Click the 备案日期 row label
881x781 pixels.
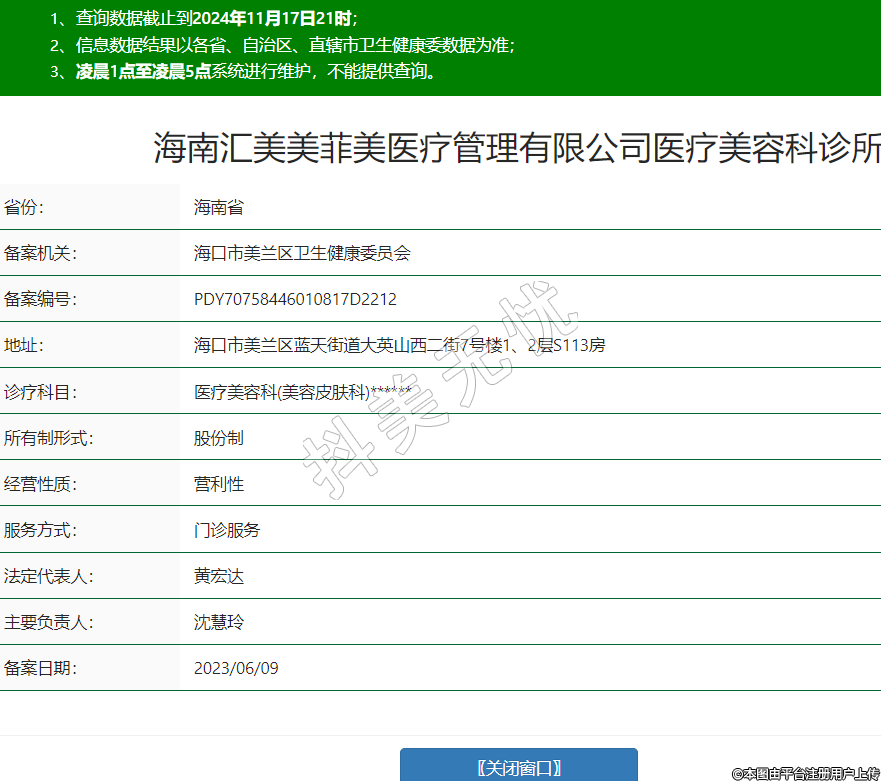(x=40, y=668)
